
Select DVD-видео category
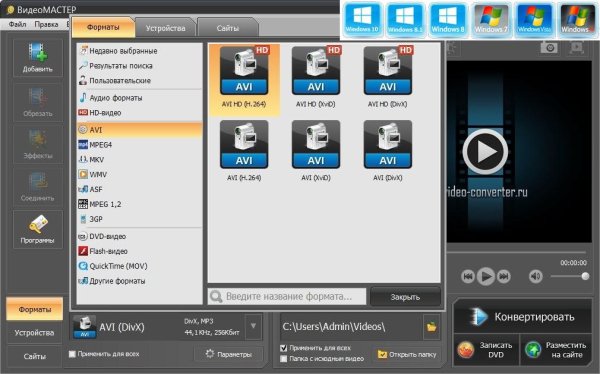(139, 237)
